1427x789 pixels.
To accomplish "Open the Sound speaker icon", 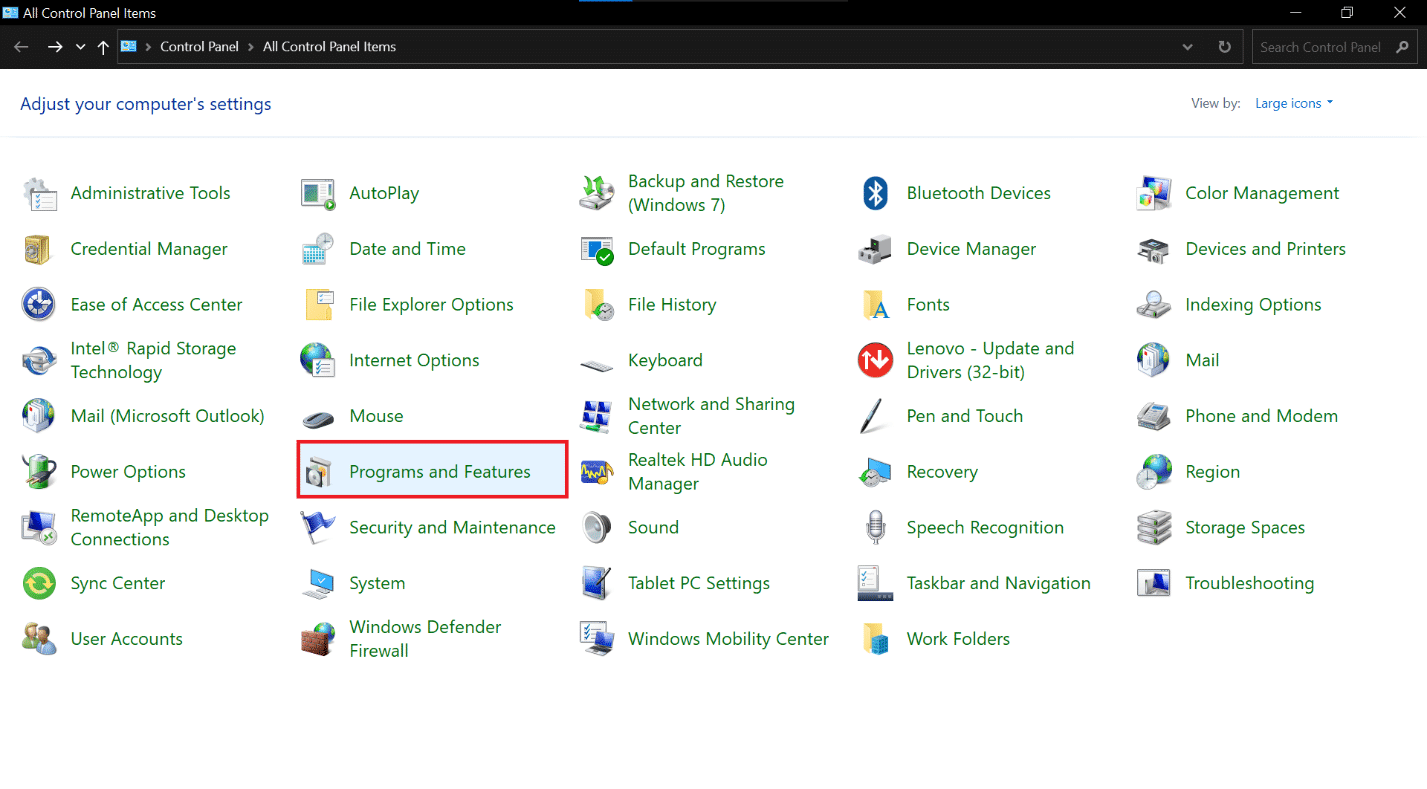I will tap(597, 528).
